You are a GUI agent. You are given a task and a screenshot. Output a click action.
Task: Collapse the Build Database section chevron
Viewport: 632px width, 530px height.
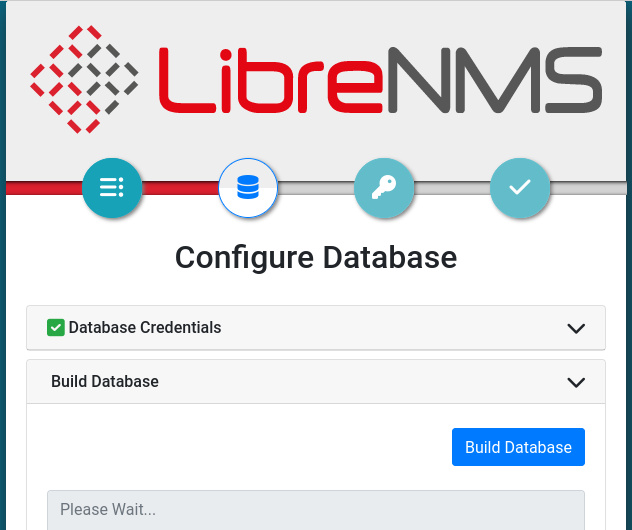click(x=576, y=382)
